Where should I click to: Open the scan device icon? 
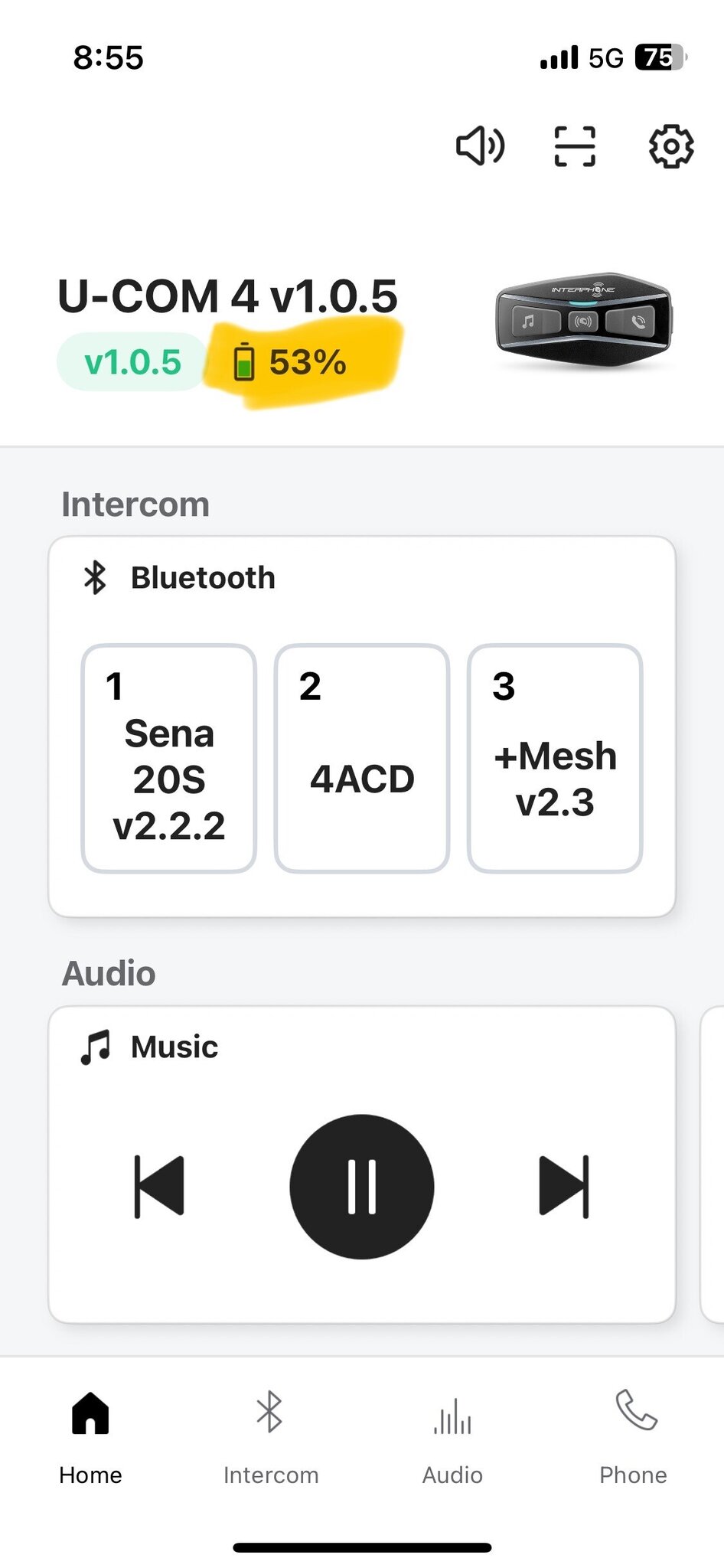coord(575,145)
